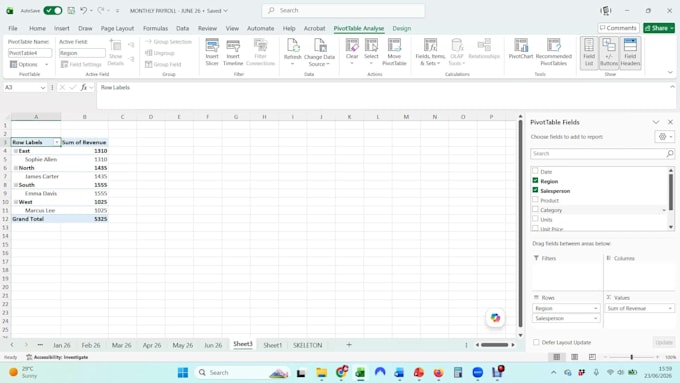
Task: Expand the Name Box dropdown
Action: tap(42, 88)
